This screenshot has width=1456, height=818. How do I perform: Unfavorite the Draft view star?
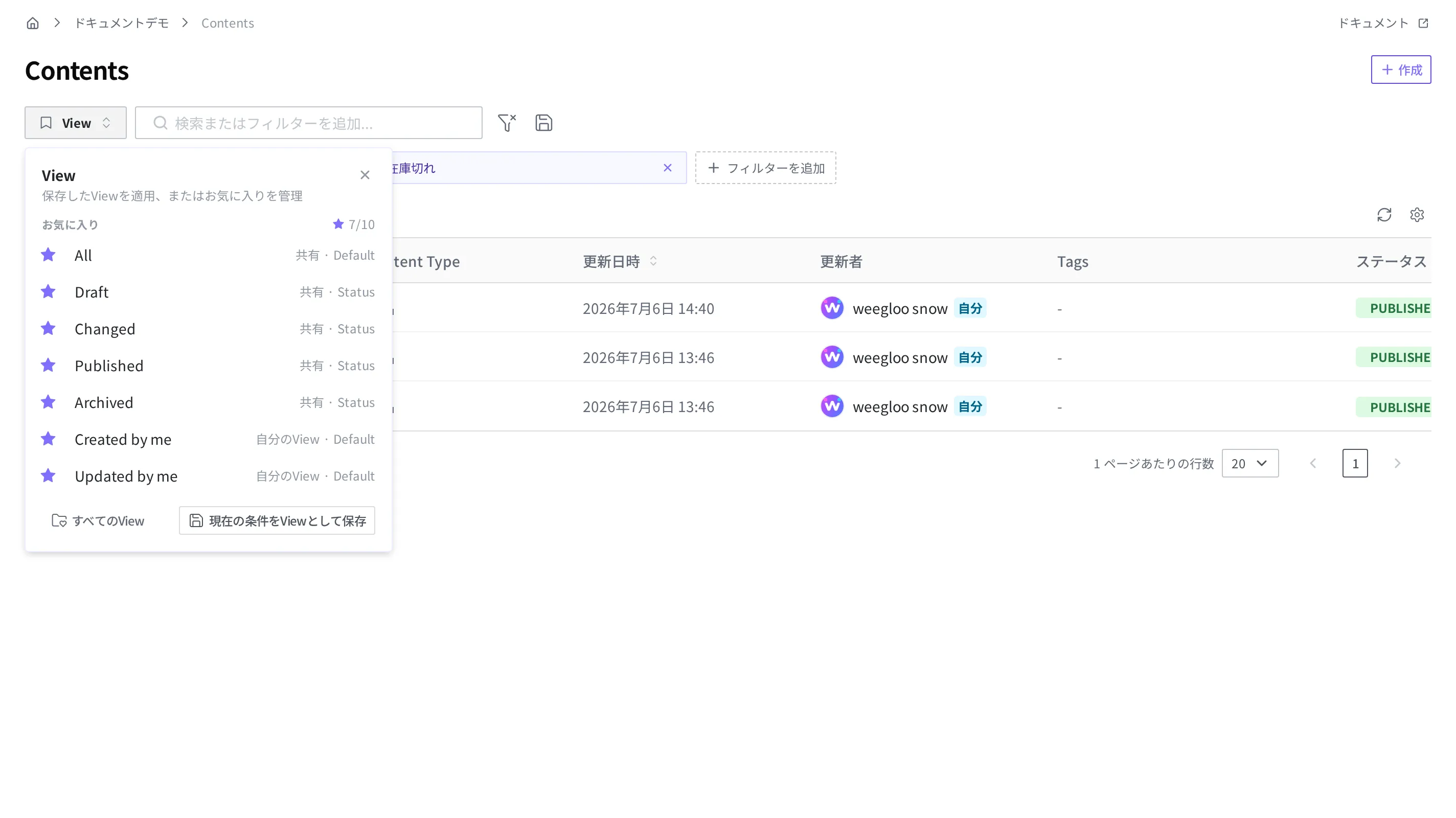49,292
